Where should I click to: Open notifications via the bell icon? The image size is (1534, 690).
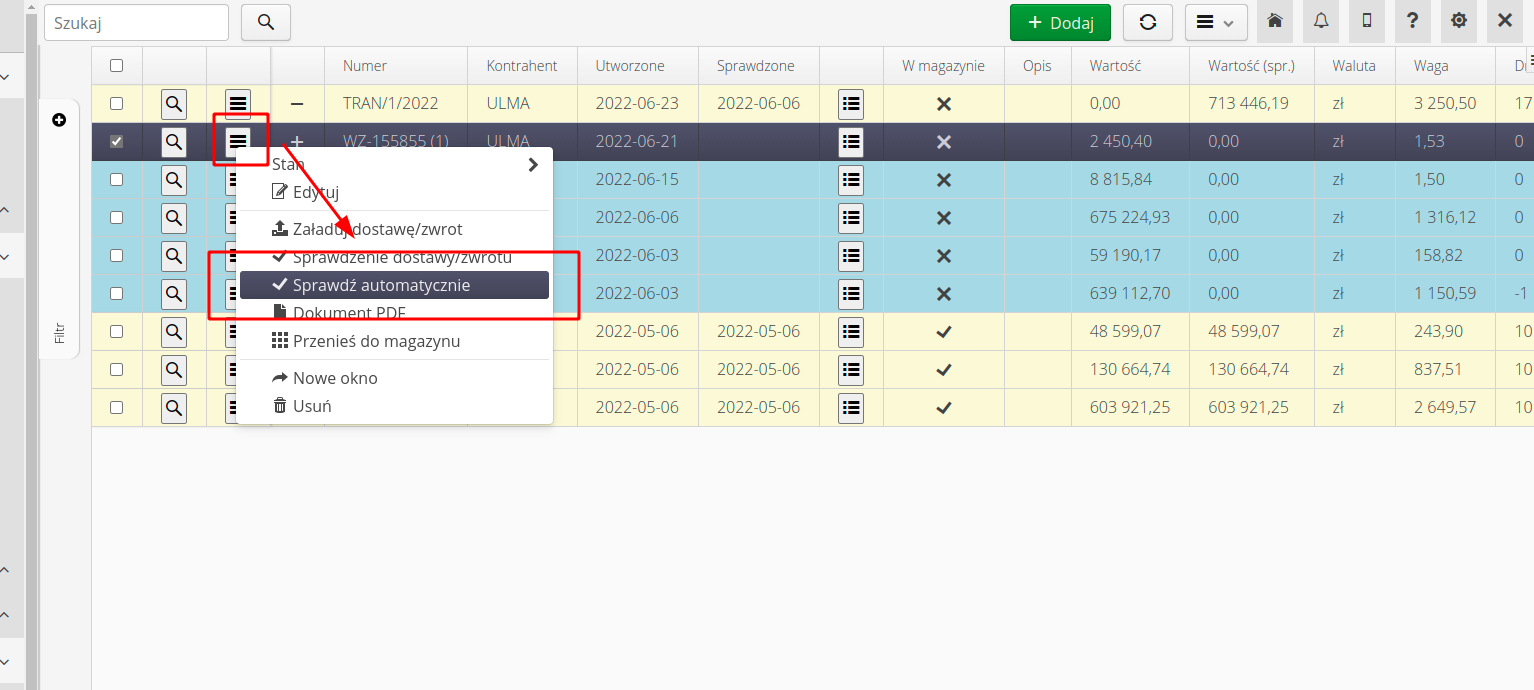1321,21
